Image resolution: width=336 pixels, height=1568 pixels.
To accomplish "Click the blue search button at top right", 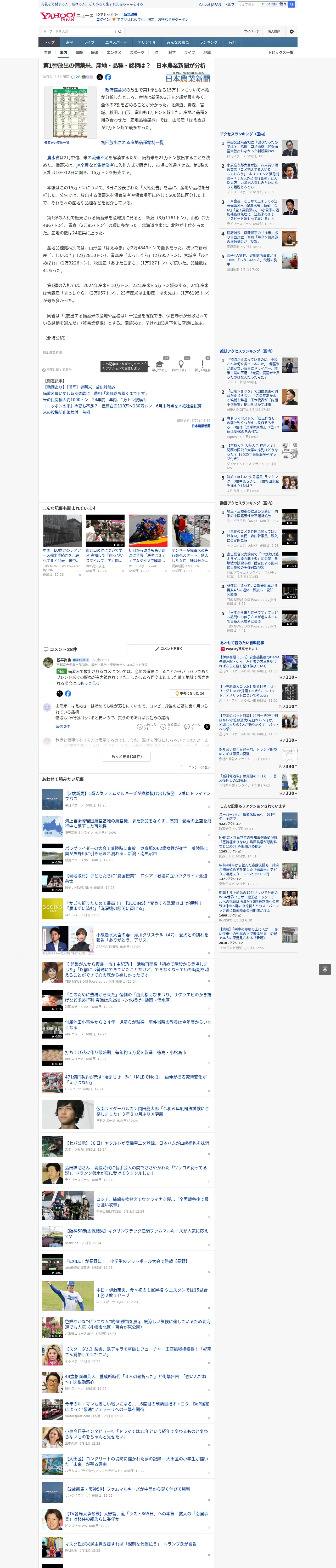I will [x=292, y=4].
